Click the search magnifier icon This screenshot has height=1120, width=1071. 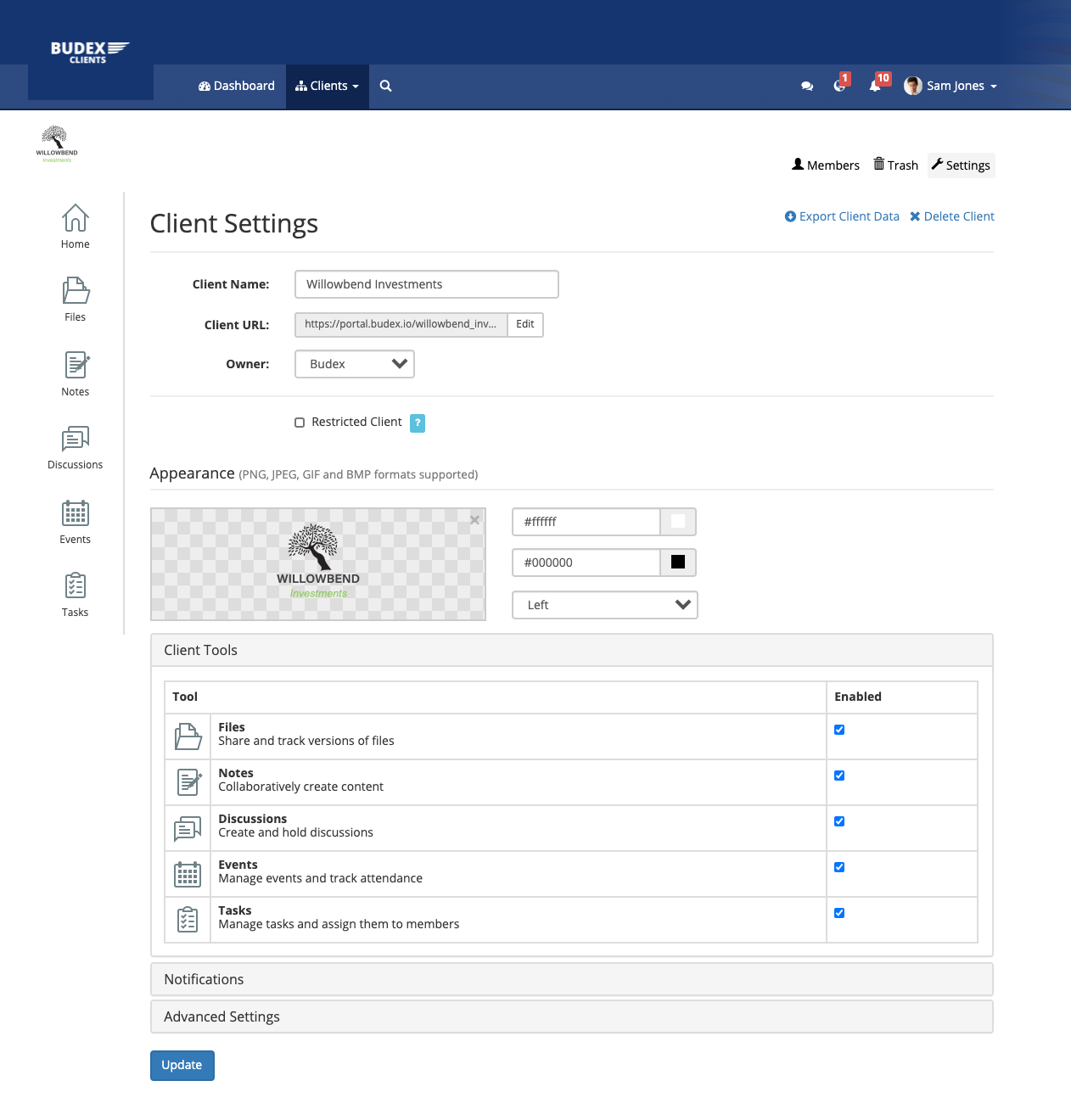(x=385, y=86)
